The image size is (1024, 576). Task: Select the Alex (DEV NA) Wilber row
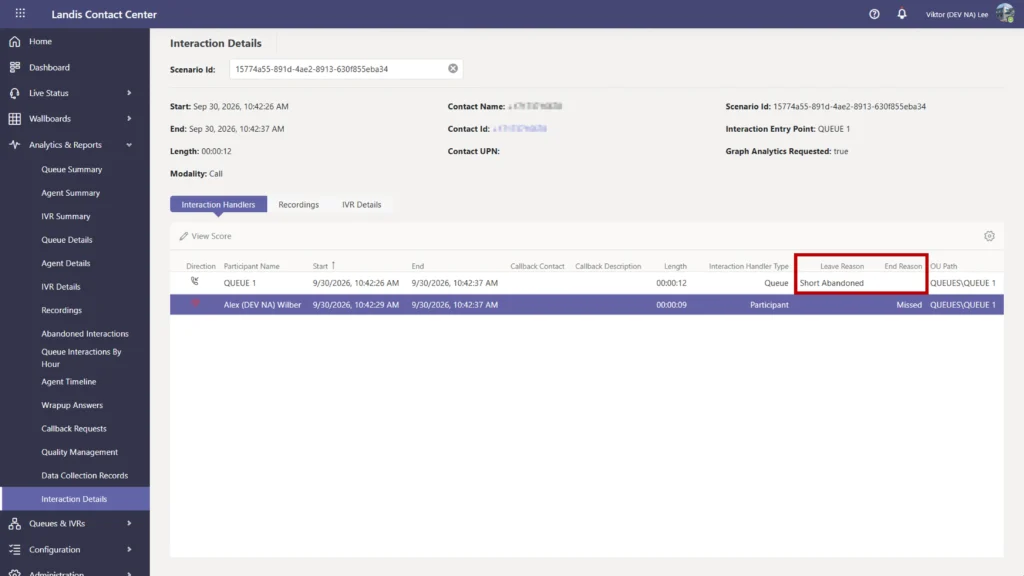586,304
